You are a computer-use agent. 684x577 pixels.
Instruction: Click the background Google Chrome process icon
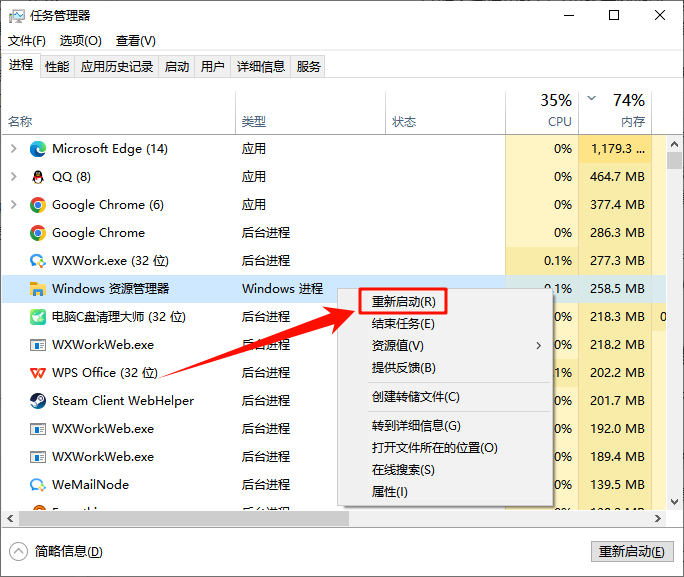(38, 233)
